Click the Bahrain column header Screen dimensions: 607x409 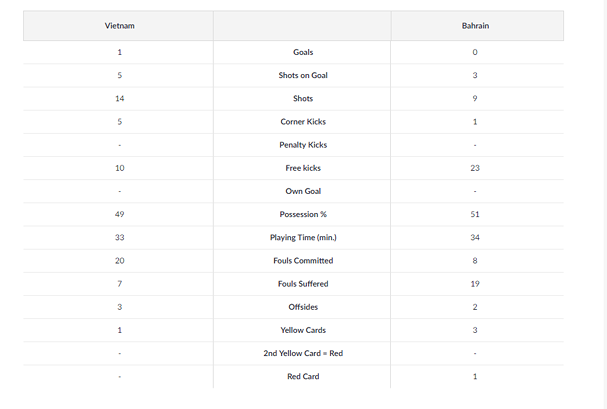(475, 25)
